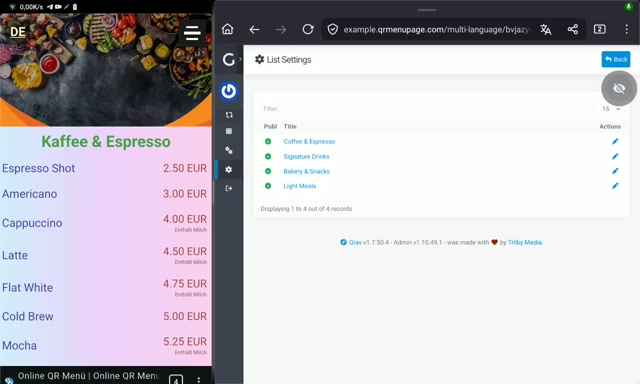Image resolution: width=640 pixels, height=384 pixels.
Task: Click the URL address bar
Action: [x=436, y=29]
